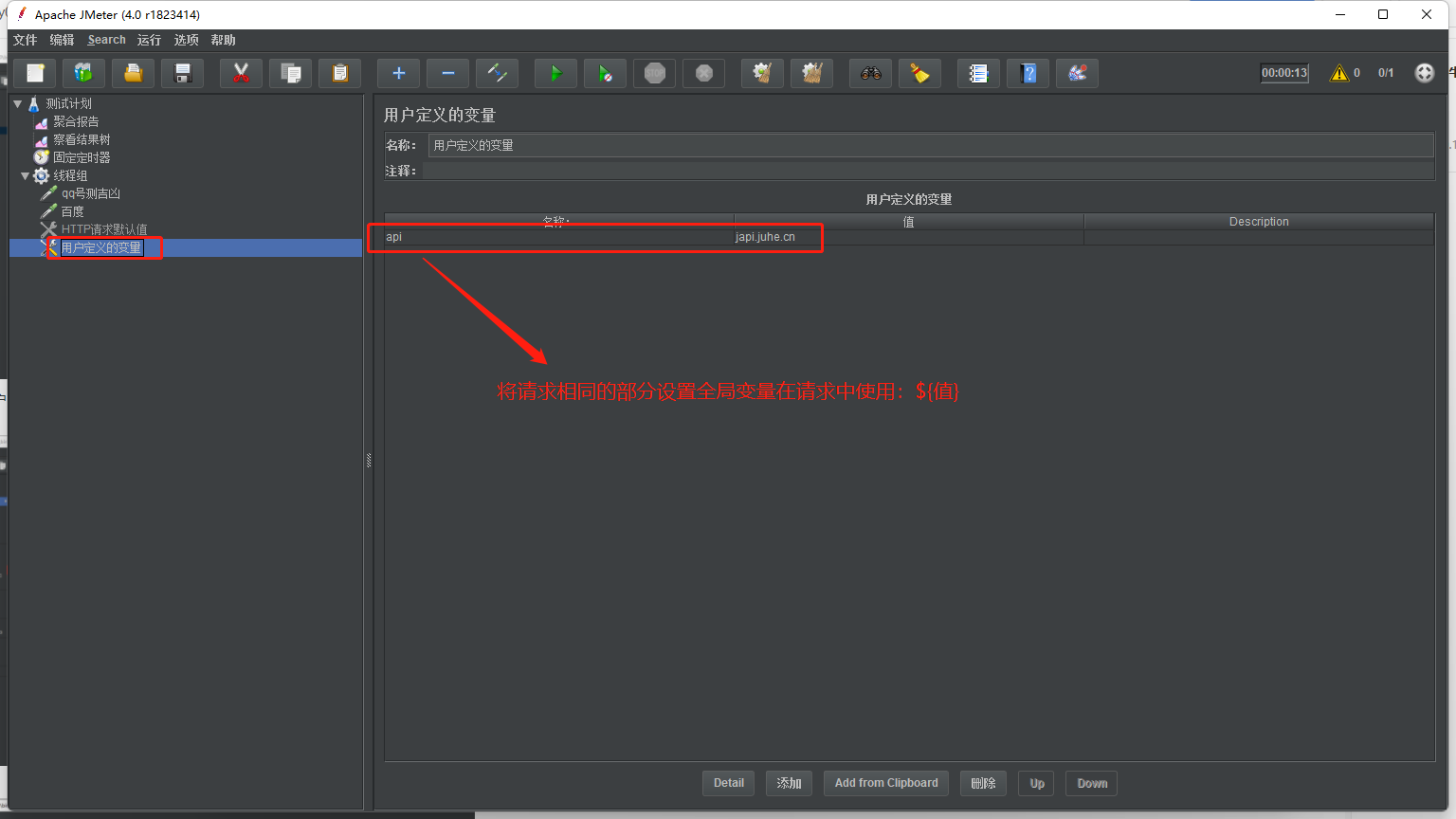Image resolution: width=1456 pixels, height=819 pixels.
Task: Open the Templates toolbar icon
Action: click(84, 73)
